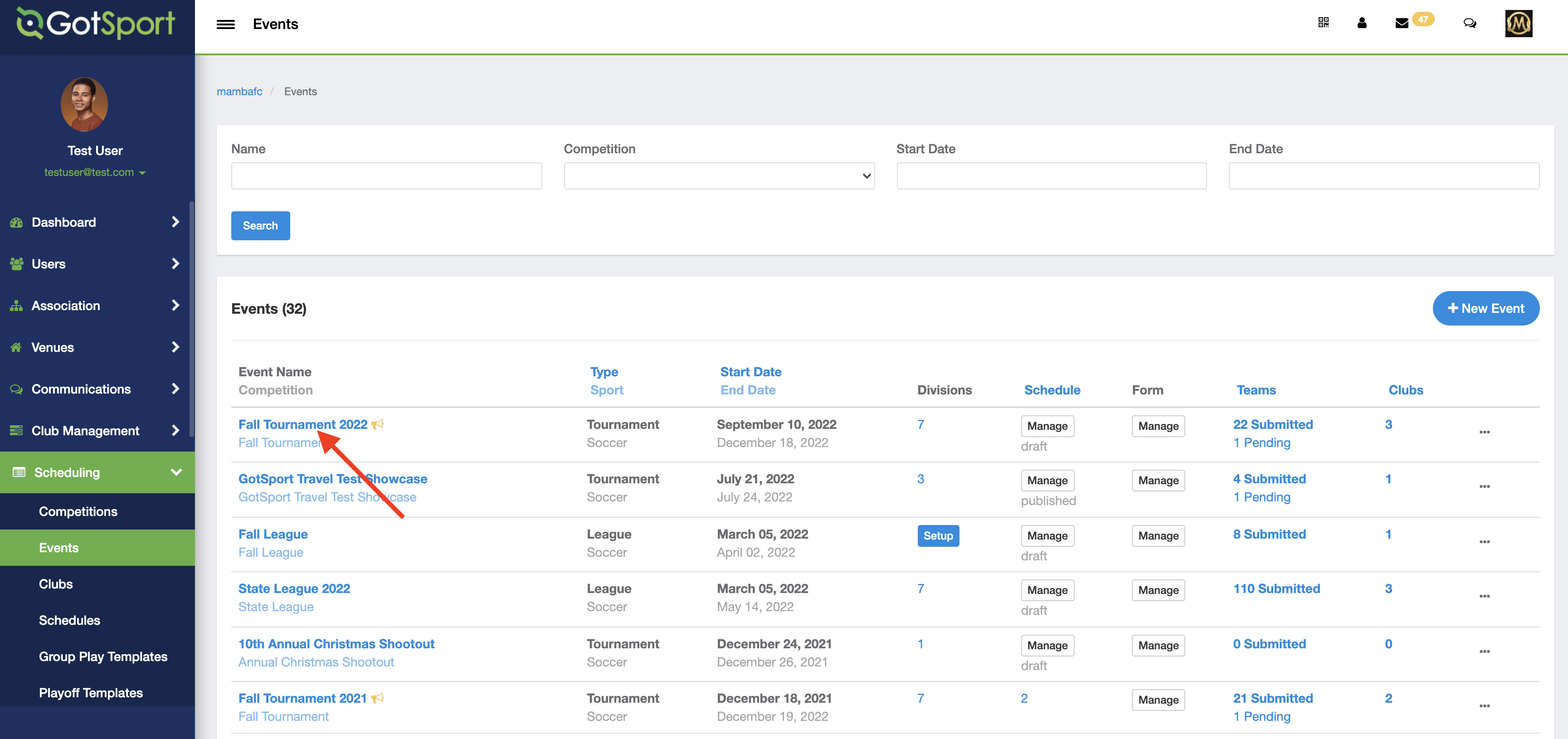Expand the Venues menu chevron

click(x=175, y=347)
